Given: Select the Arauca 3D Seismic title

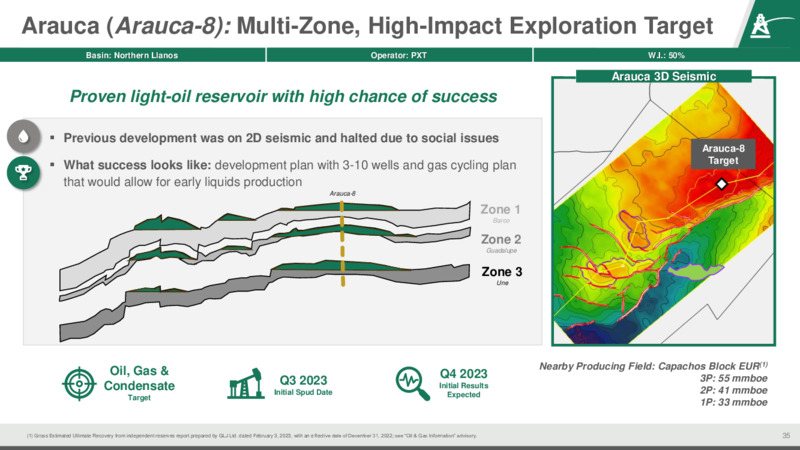Looking at the screenshot, I should point(664,77).
